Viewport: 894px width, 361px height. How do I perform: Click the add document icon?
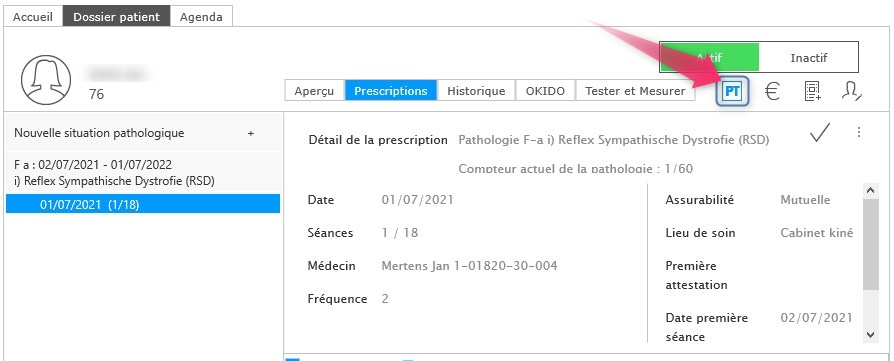(812, 91)
